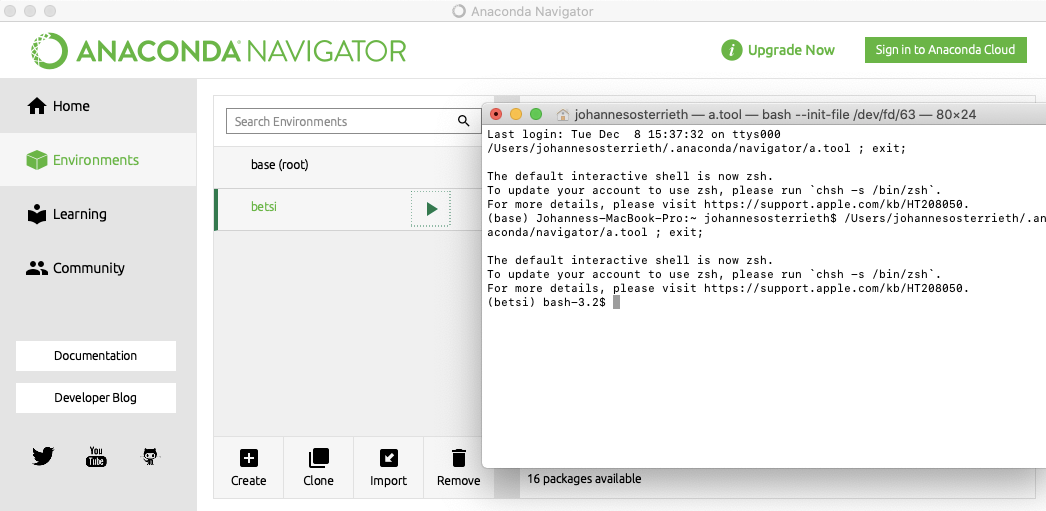Open the Home section in sidebar
Viewport: 1046px width, 511px height.
tap(98, 105)
